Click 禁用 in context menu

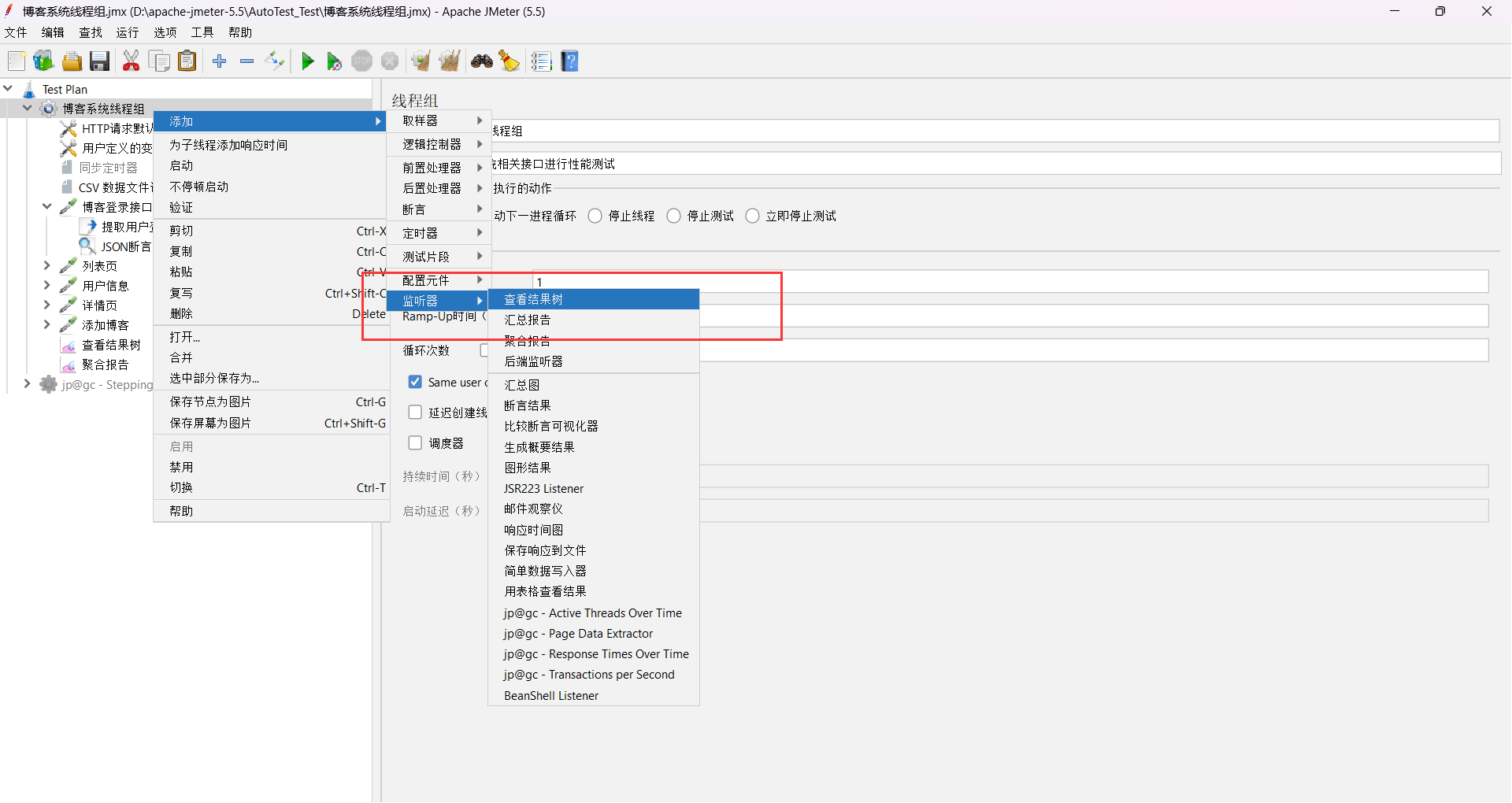point(272,468)
